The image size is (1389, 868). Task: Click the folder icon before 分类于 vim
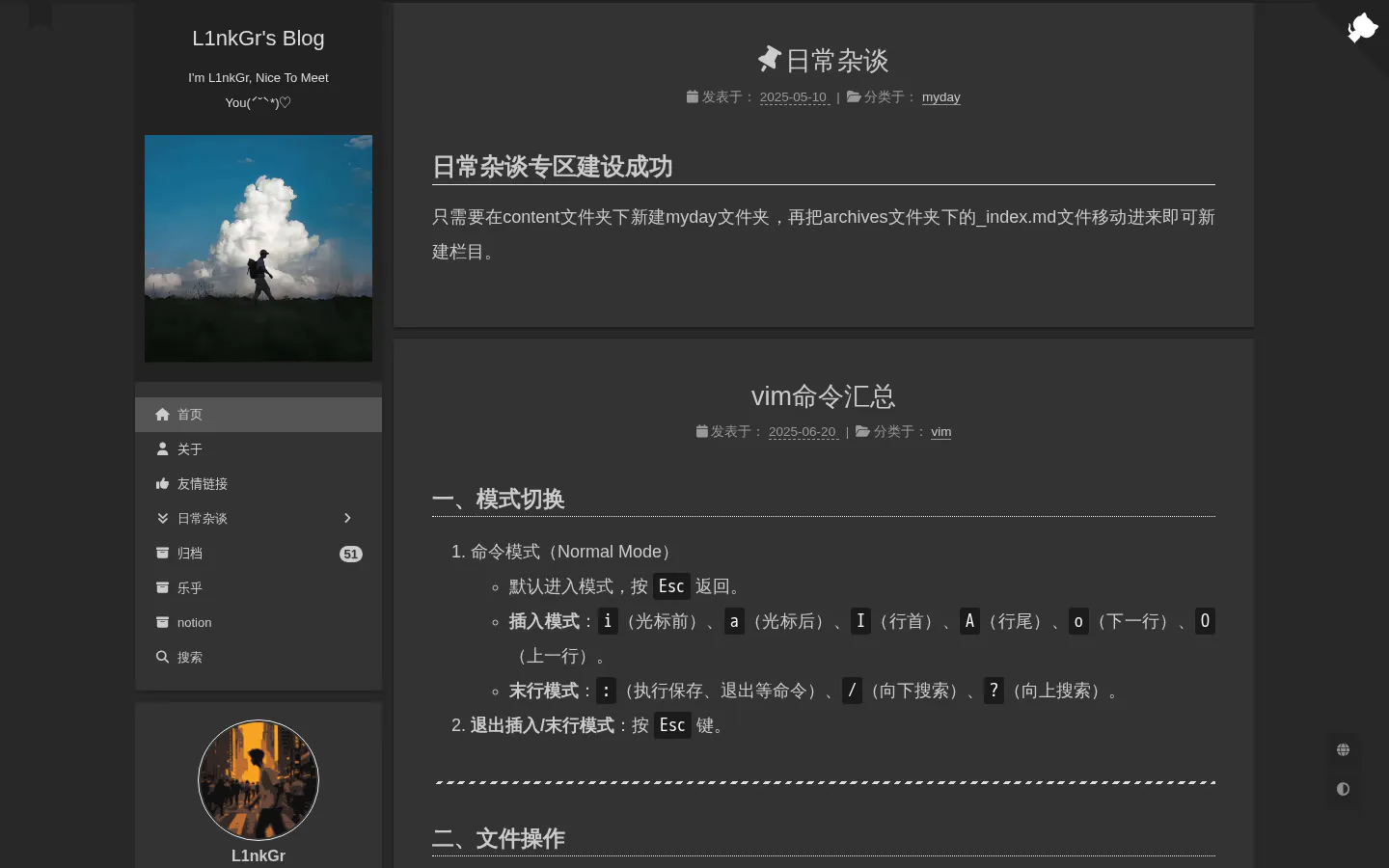click(862, 431)
